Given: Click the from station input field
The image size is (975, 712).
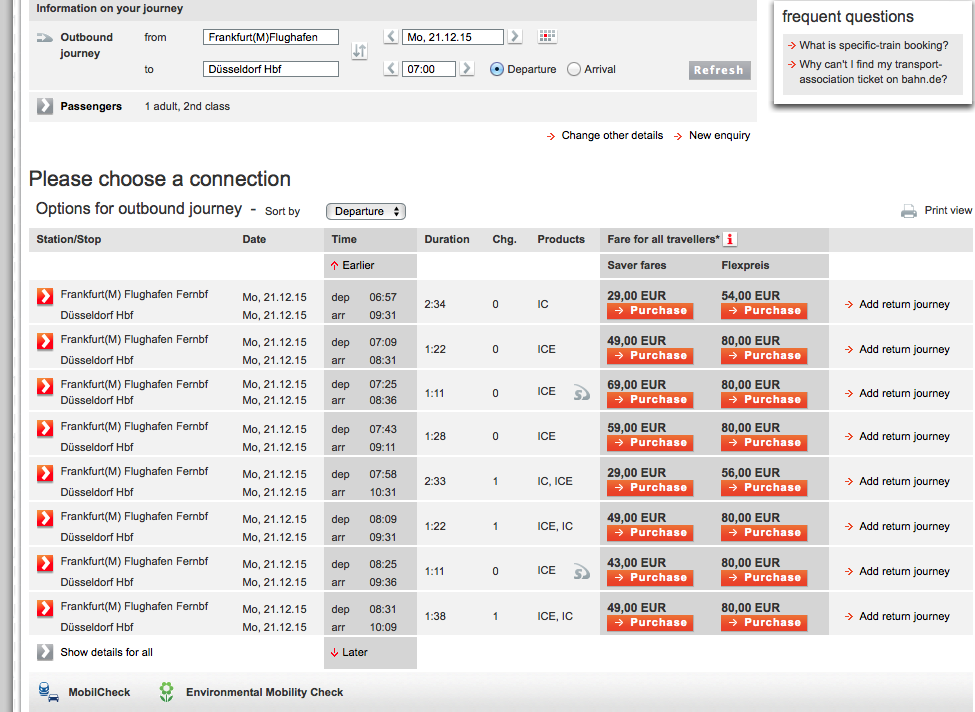Looking at the screenshot, I should pyautogui.click(x=270, y=37).
